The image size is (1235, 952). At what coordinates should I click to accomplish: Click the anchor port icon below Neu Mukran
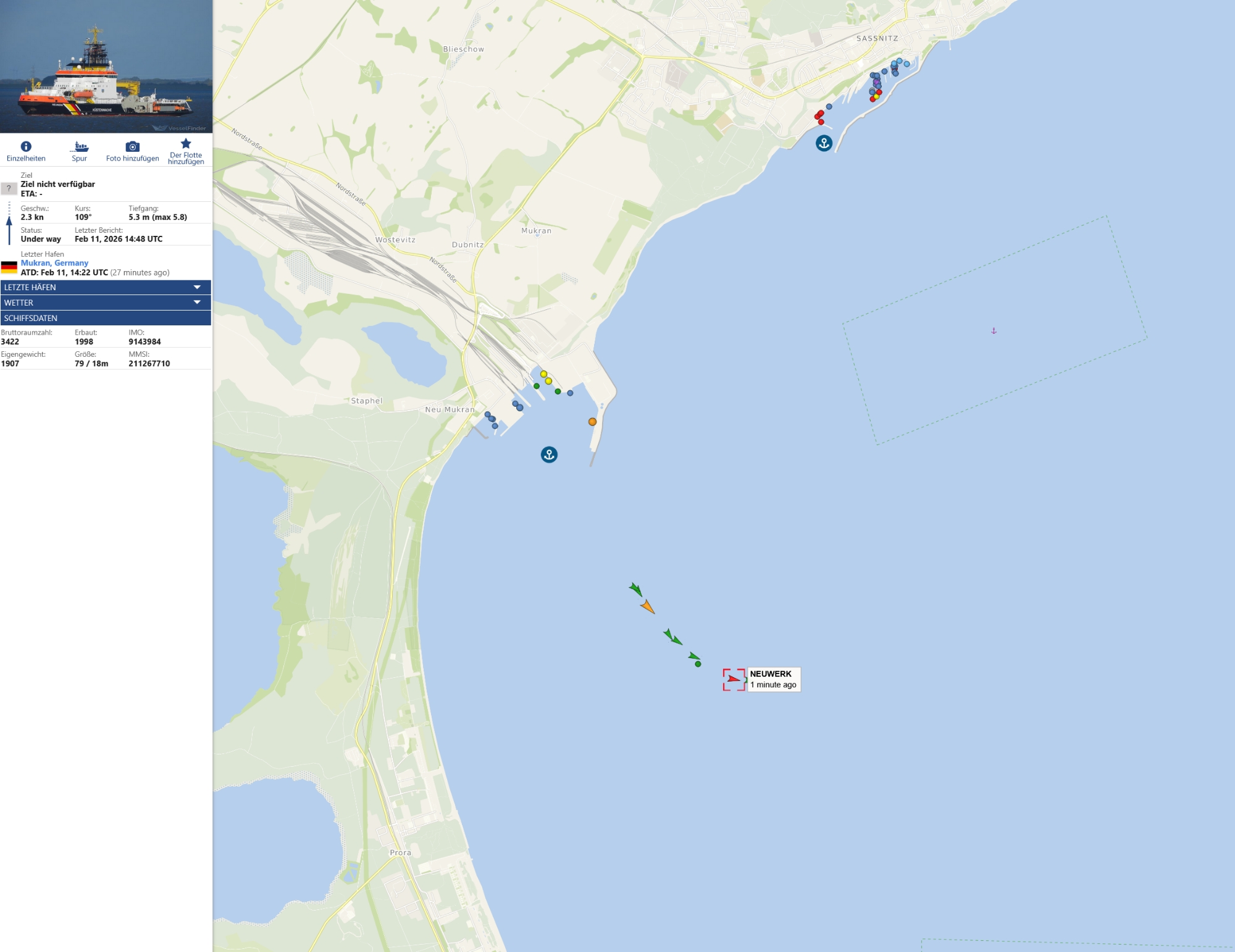click(549, 455)
